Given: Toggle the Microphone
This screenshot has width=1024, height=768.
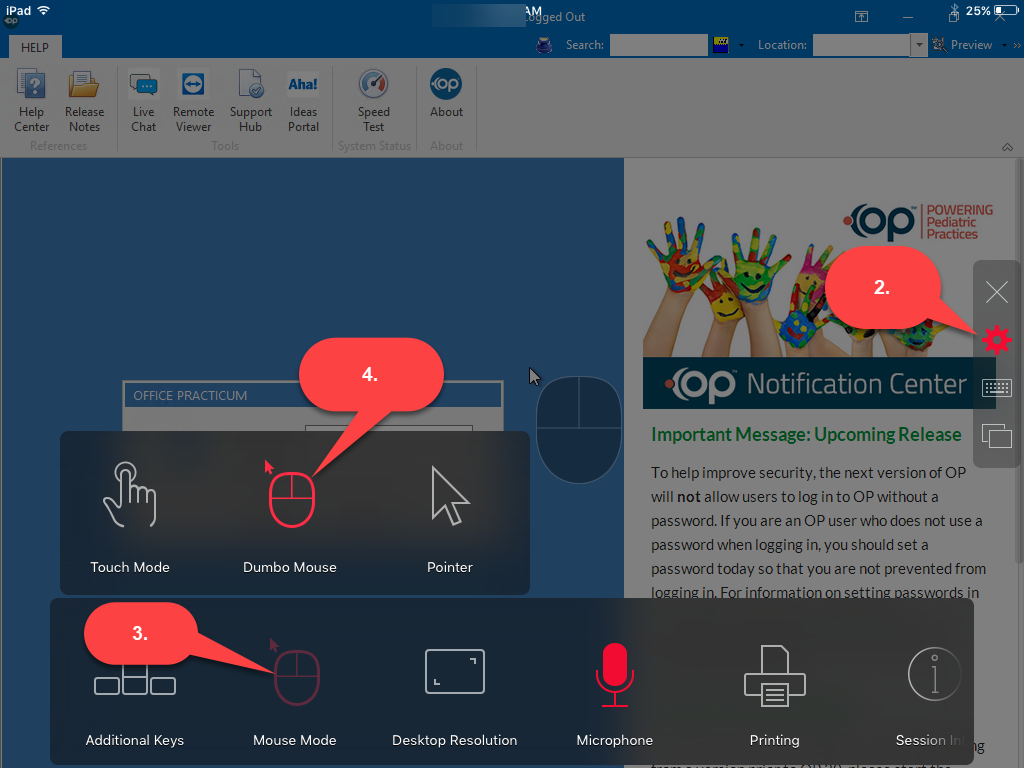Looking at the screenshot, I should pos(615,694).
